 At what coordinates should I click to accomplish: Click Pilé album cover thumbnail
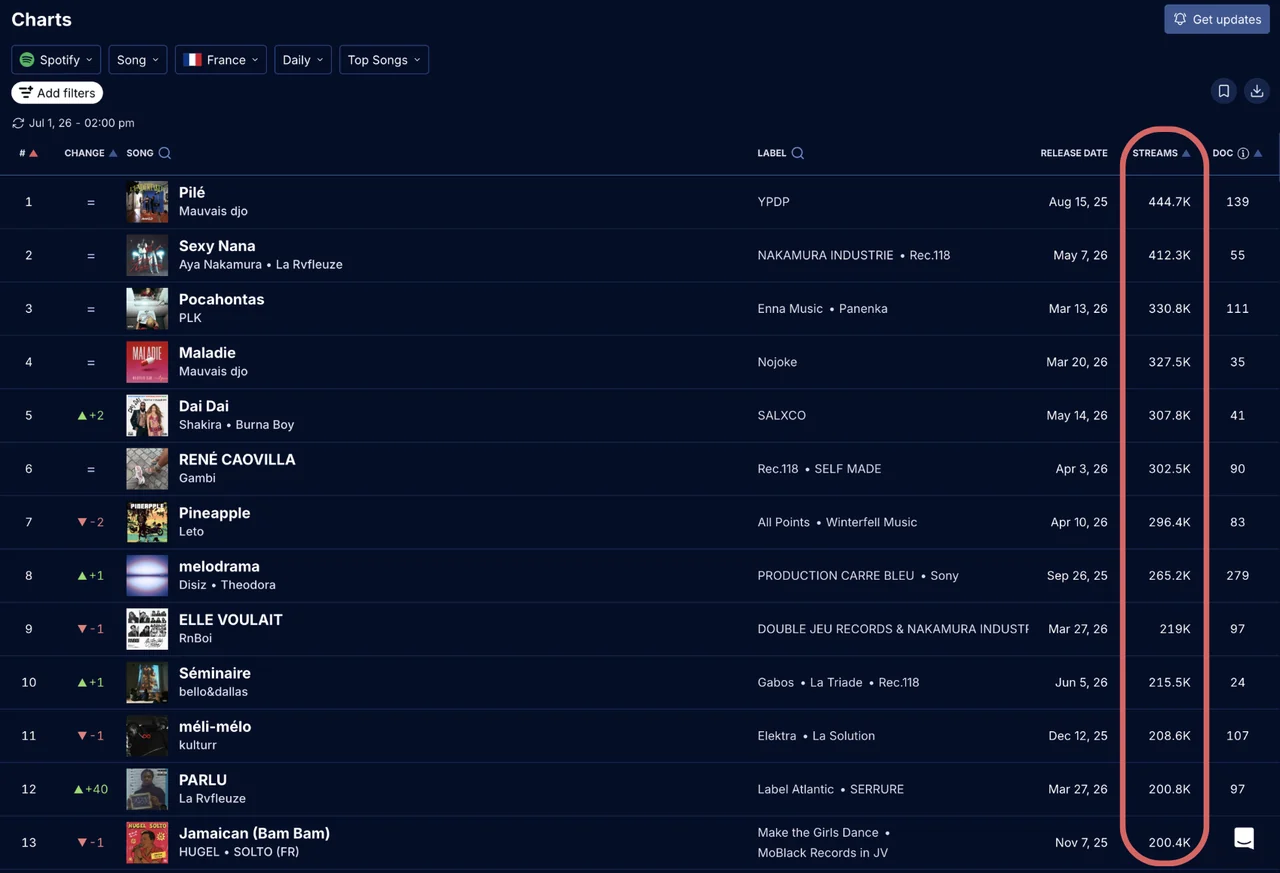point(147,202)
